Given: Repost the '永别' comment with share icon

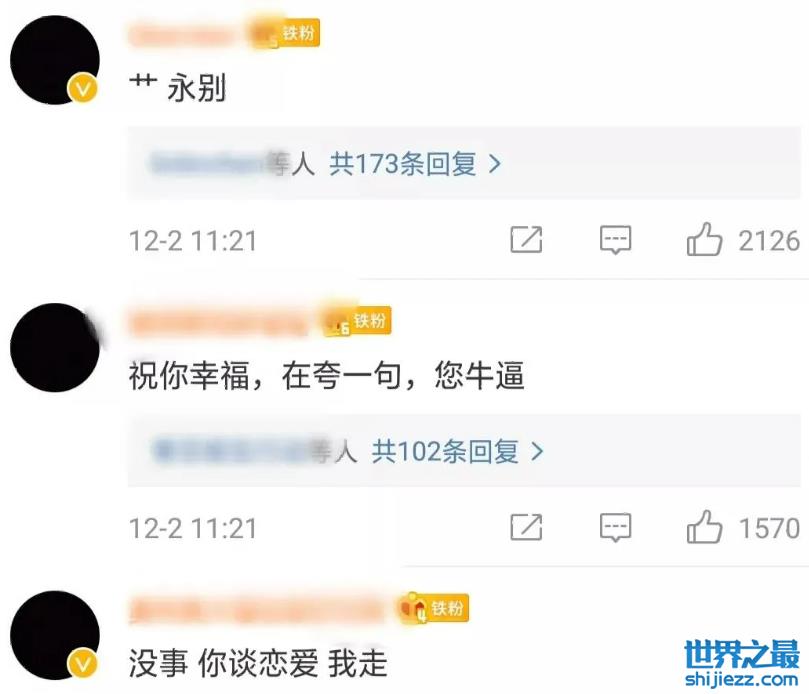Looking at the screenshot, I should (x=526, y=239).
